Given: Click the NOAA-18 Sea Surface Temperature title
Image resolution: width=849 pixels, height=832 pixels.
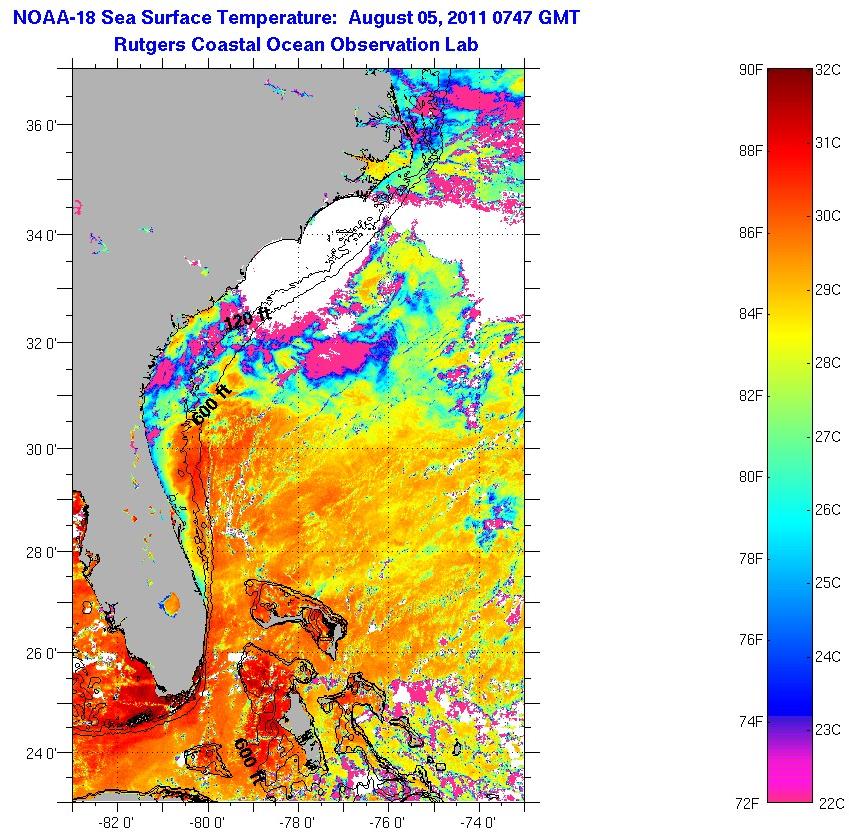Looking at the screenshot, I should (x=296, y=17).
